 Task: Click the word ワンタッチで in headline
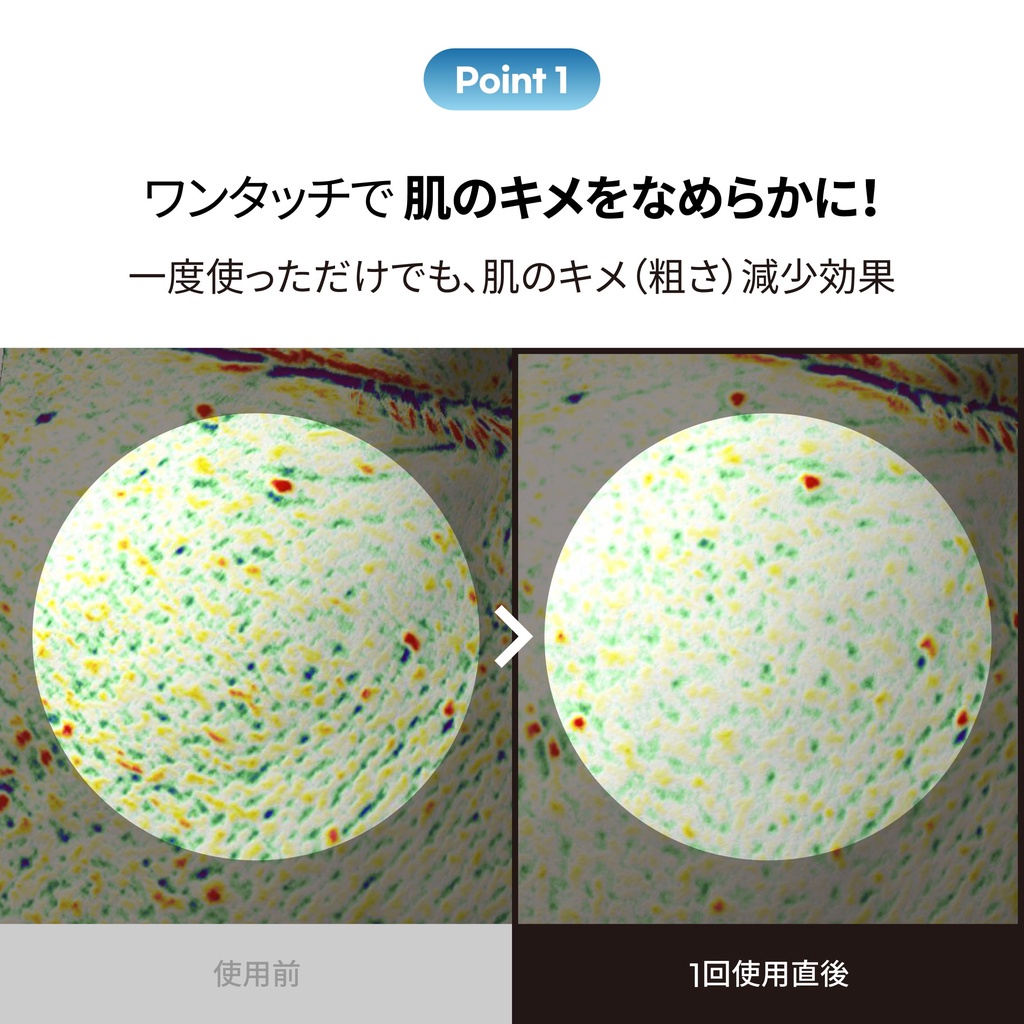(x=268, y=199)
